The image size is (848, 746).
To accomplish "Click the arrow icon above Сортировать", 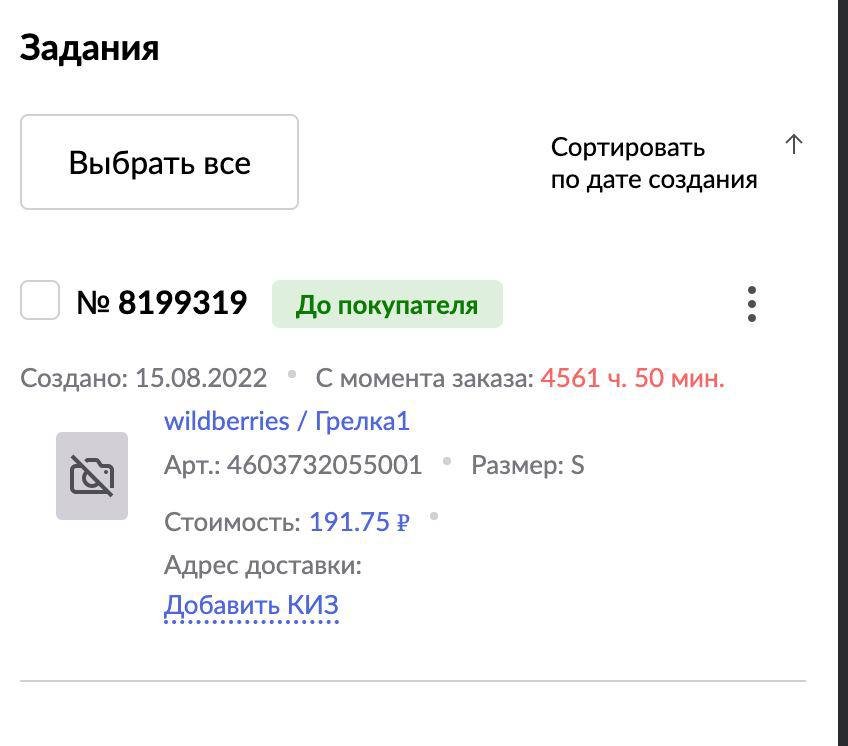I will pyautogui.click(x=794, y=145).
